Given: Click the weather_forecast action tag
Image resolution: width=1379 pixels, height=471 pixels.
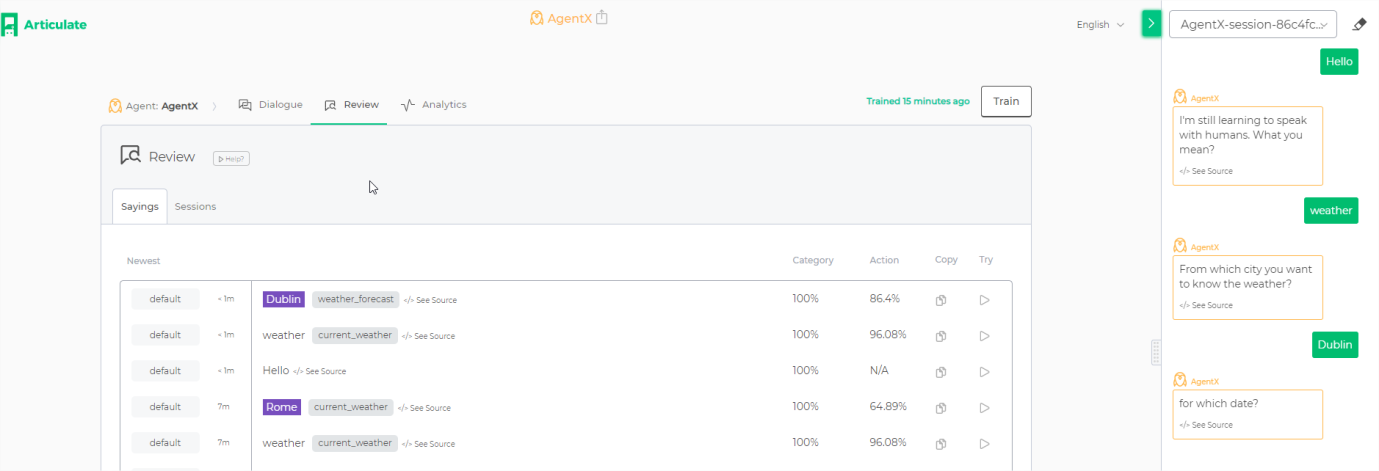Looking at the screenshot, I should 355,299.
